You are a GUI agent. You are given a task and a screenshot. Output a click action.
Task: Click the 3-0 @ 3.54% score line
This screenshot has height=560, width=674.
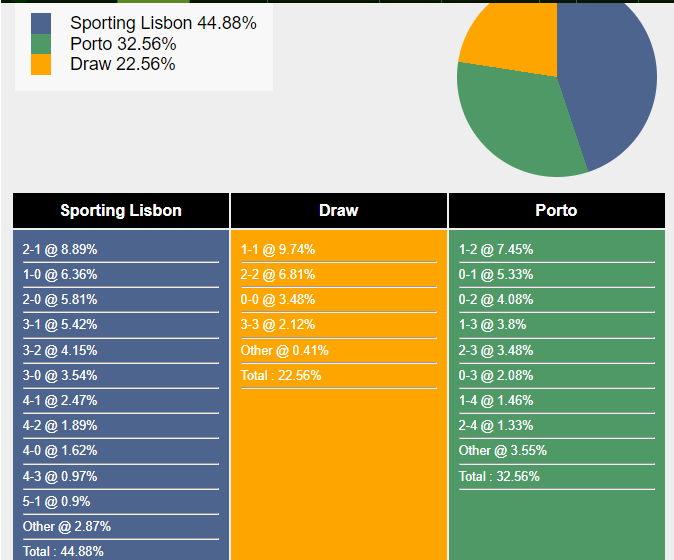pyautogui.click(x=60, y=375)
